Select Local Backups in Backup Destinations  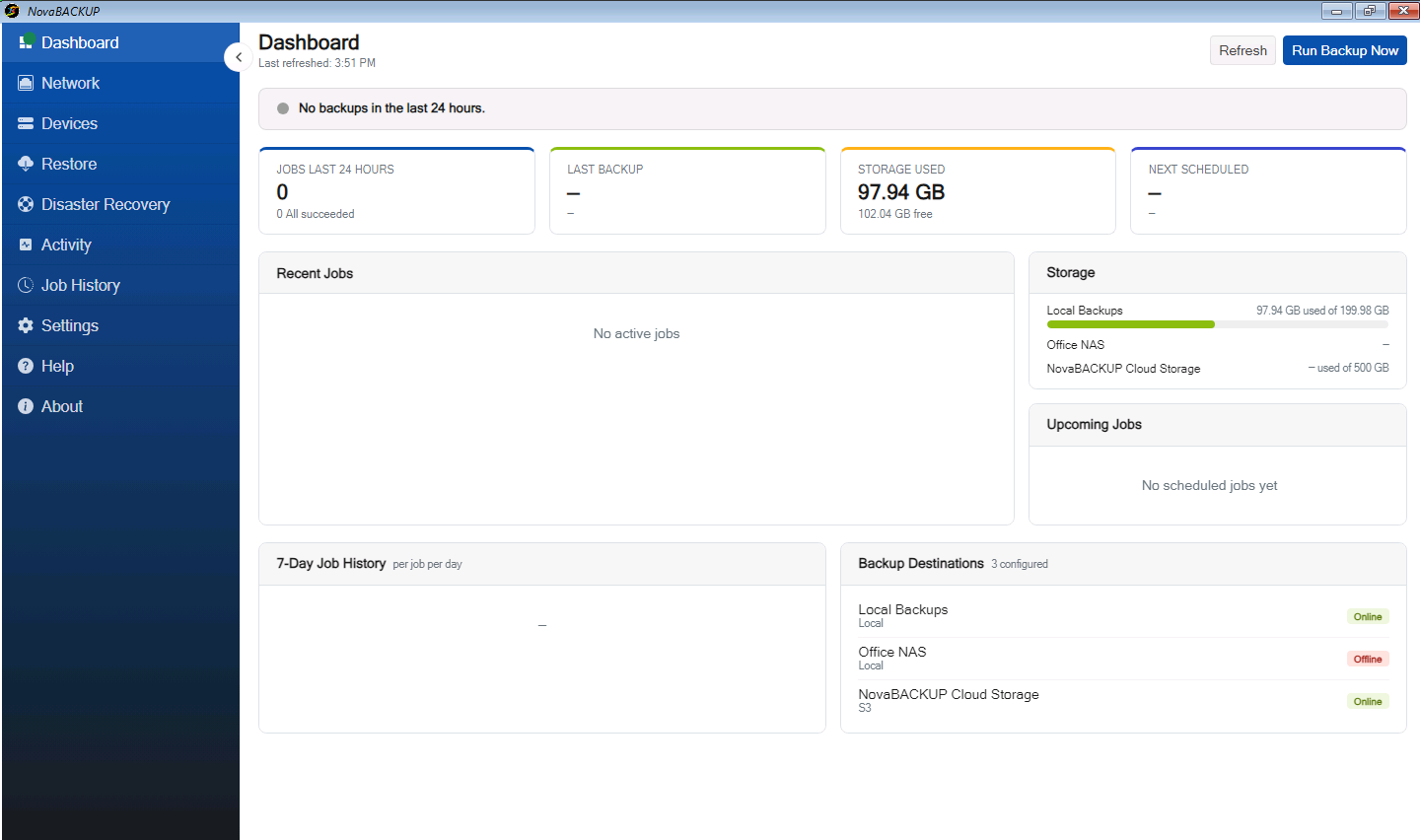[1123, 616]
